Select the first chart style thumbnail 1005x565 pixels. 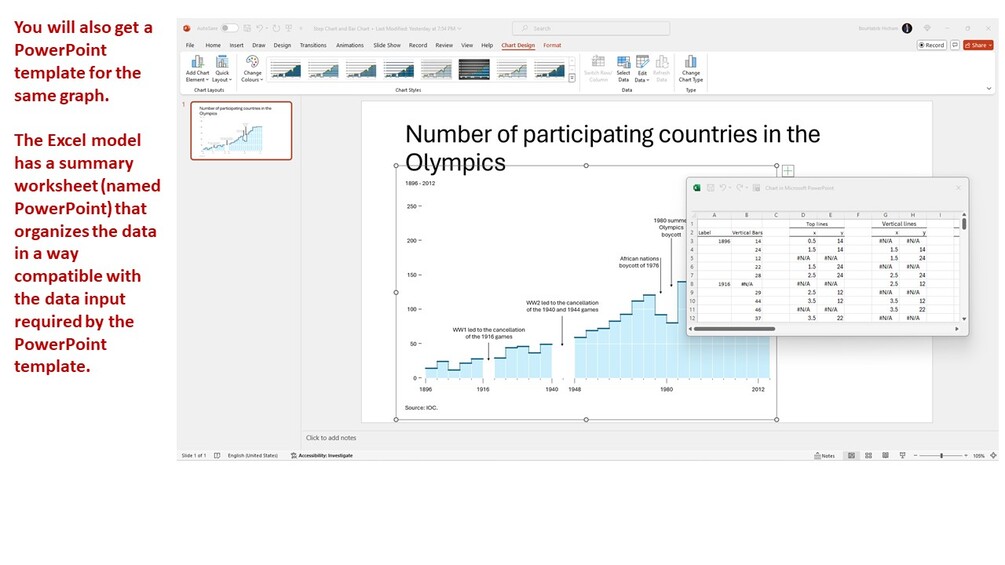(285, 69)
